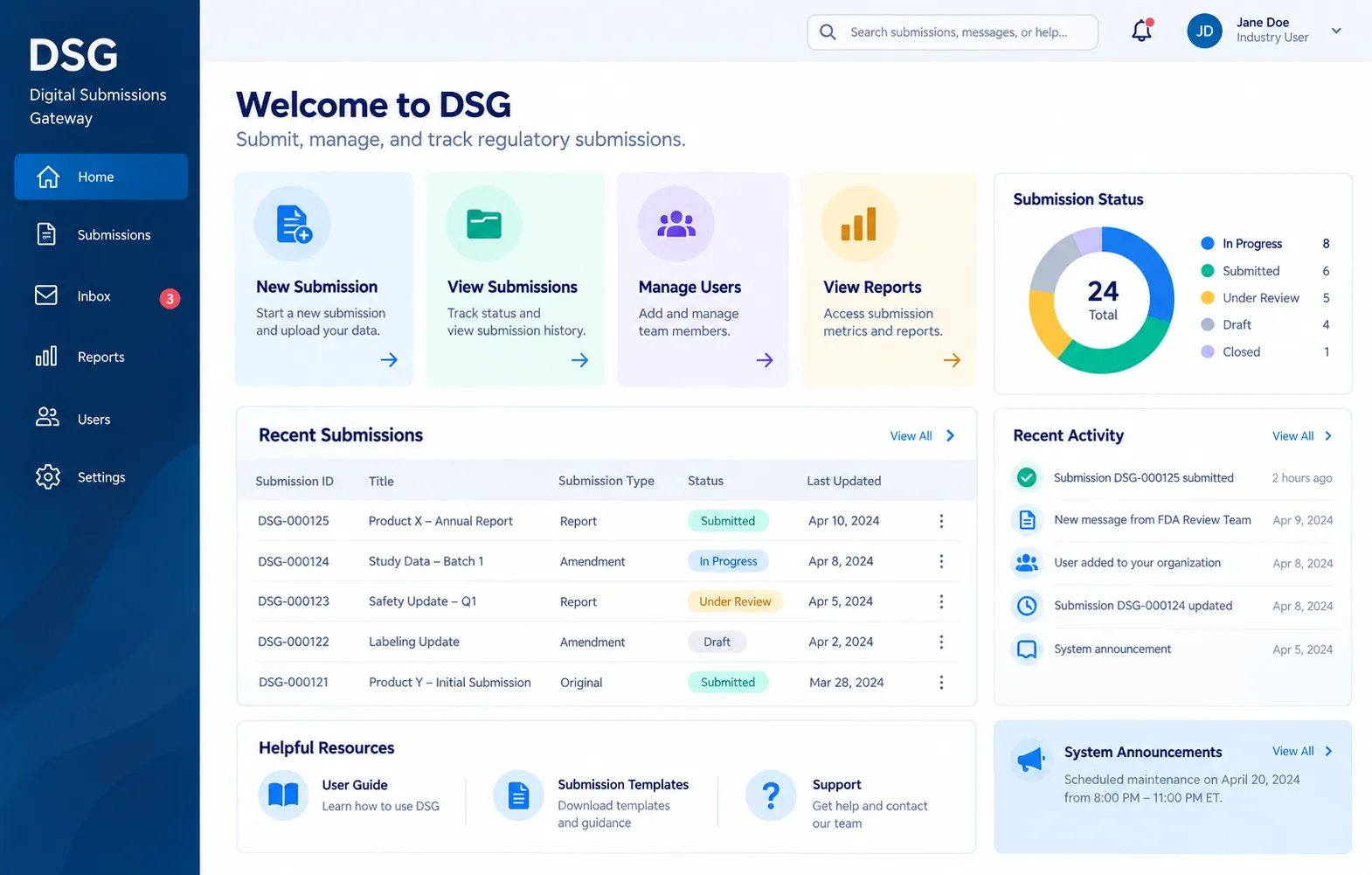
Task: Open row options for DSG-000122
Action: 941,642
